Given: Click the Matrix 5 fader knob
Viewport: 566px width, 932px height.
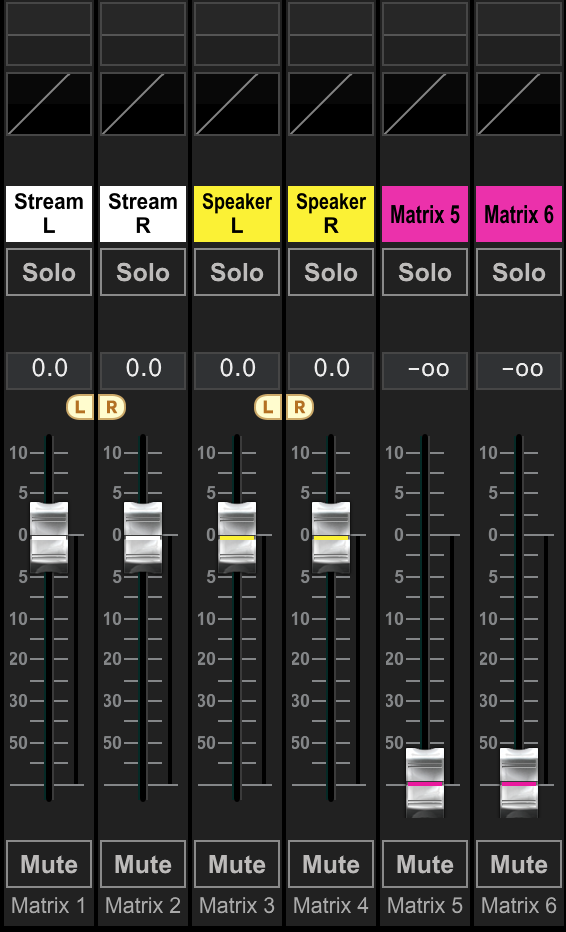Looking at the screenshot, I should click(x=424, y=783).
